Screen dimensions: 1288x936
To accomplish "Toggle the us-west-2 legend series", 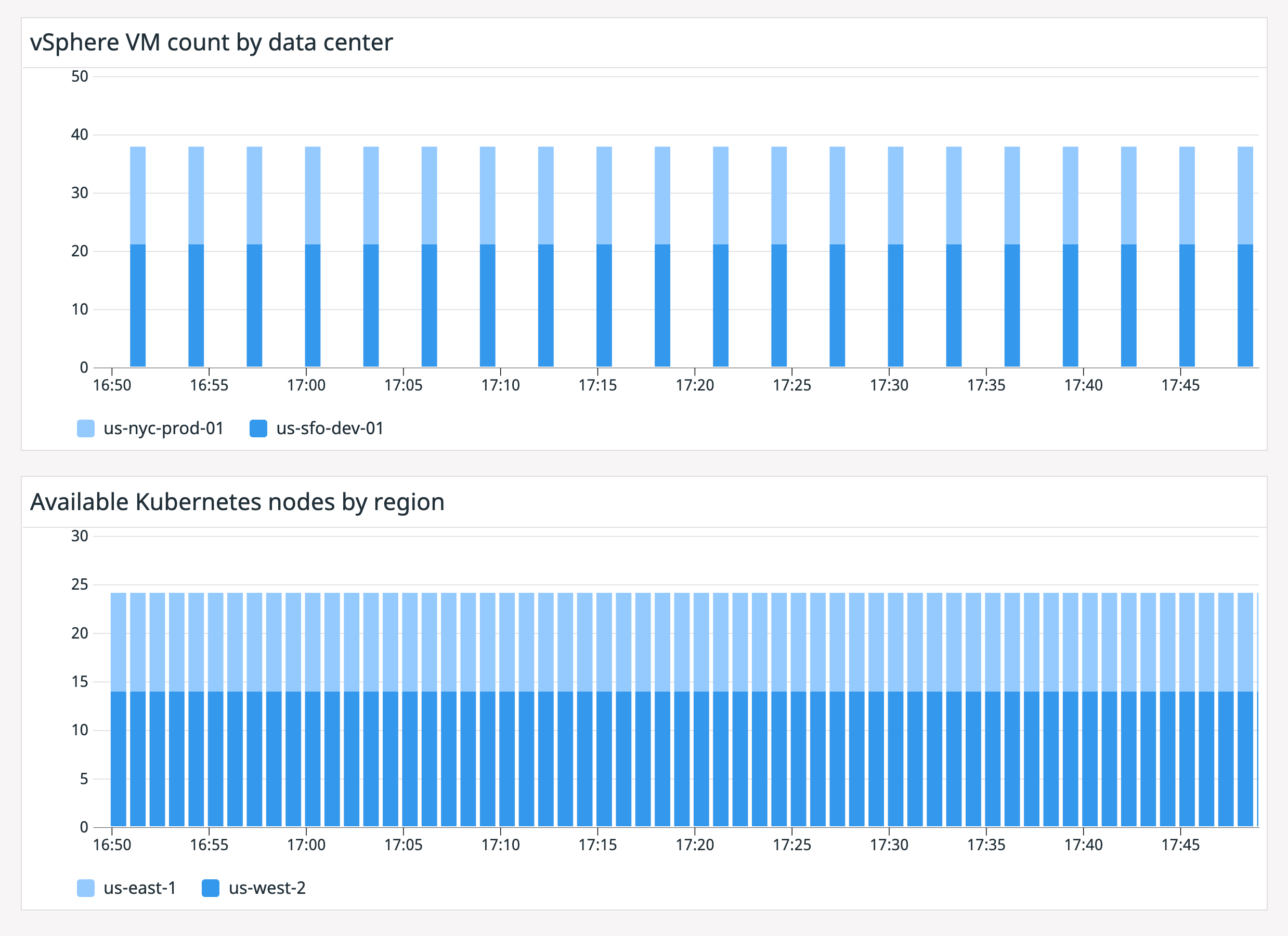I will point(267,888).
